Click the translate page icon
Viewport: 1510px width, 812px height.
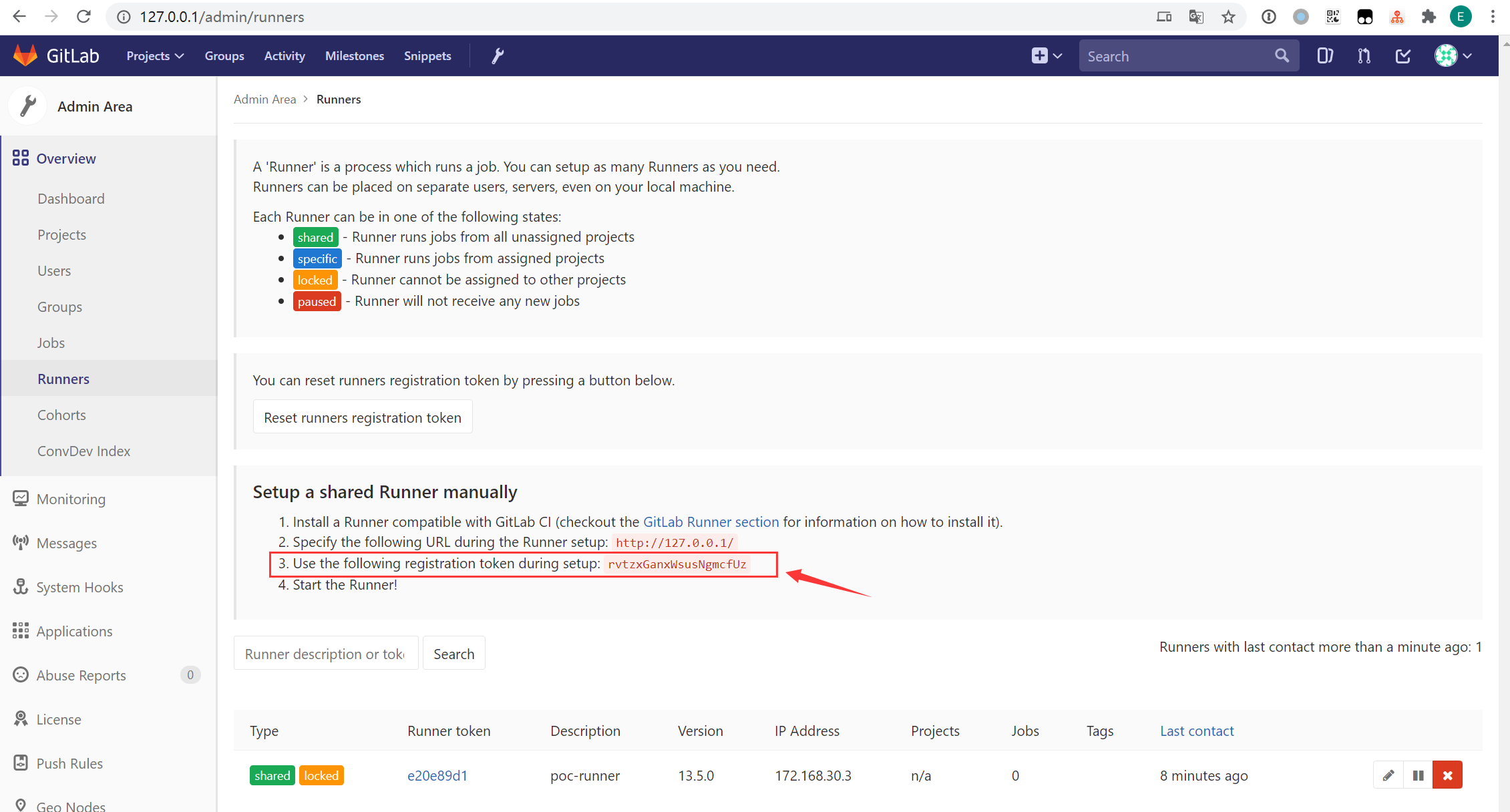tap(1196, 17)
